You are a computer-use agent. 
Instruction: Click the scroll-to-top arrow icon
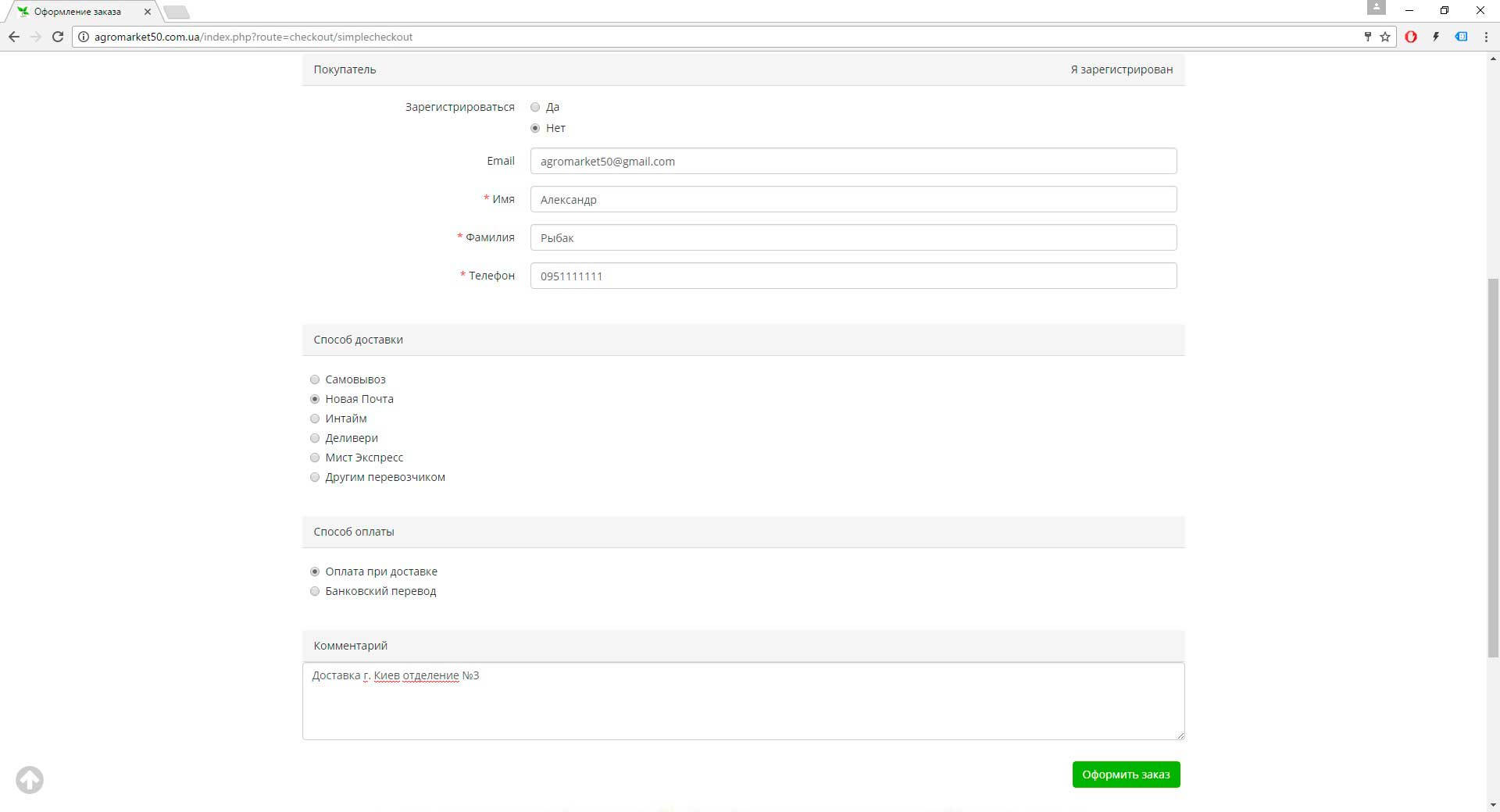coord(30,779)
